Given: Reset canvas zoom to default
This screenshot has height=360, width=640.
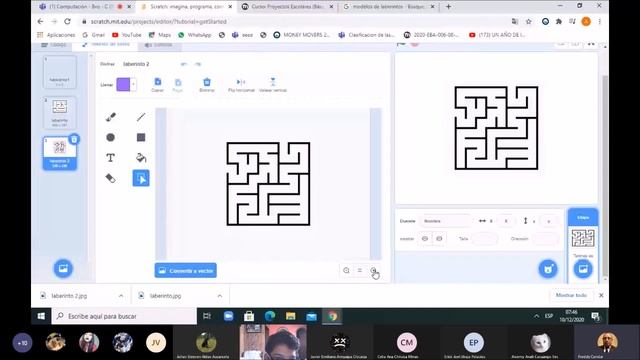Looking at the screenshot, I should pyautogui.click(x=360, y=270).
